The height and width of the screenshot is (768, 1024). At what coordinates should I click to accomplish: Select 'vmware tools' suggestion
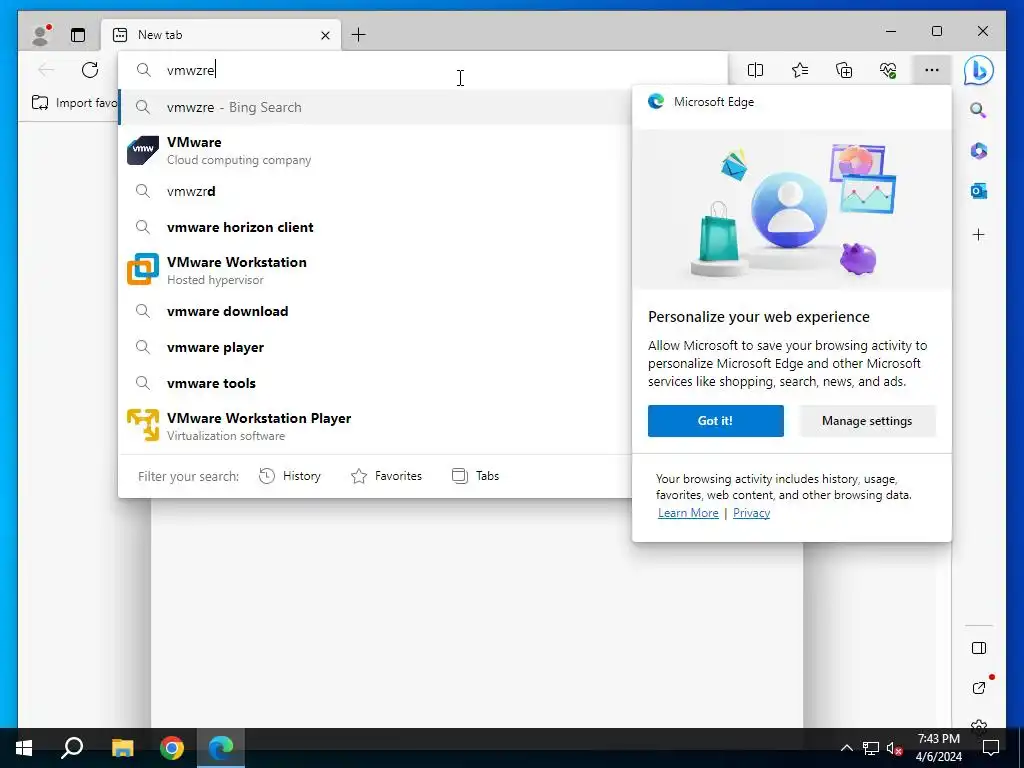[x=376, y=383]
